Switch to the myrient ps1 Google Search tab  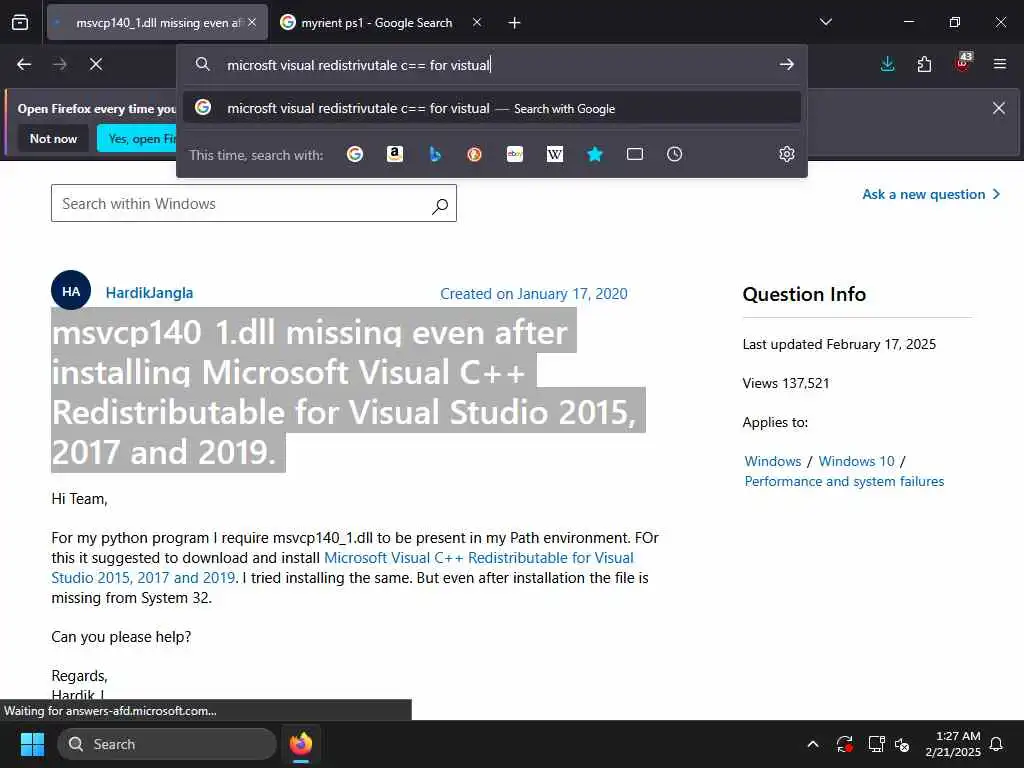pos(376,22)
